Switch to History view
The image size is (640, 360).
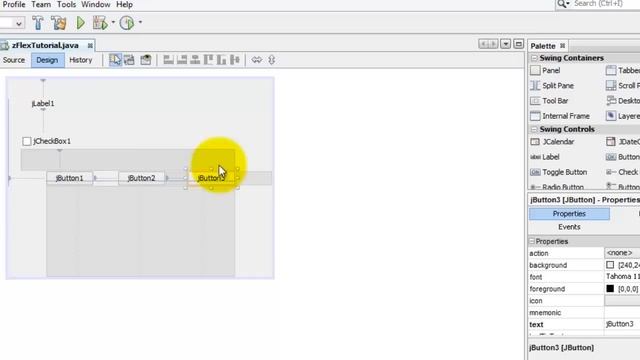coord(81,60)
